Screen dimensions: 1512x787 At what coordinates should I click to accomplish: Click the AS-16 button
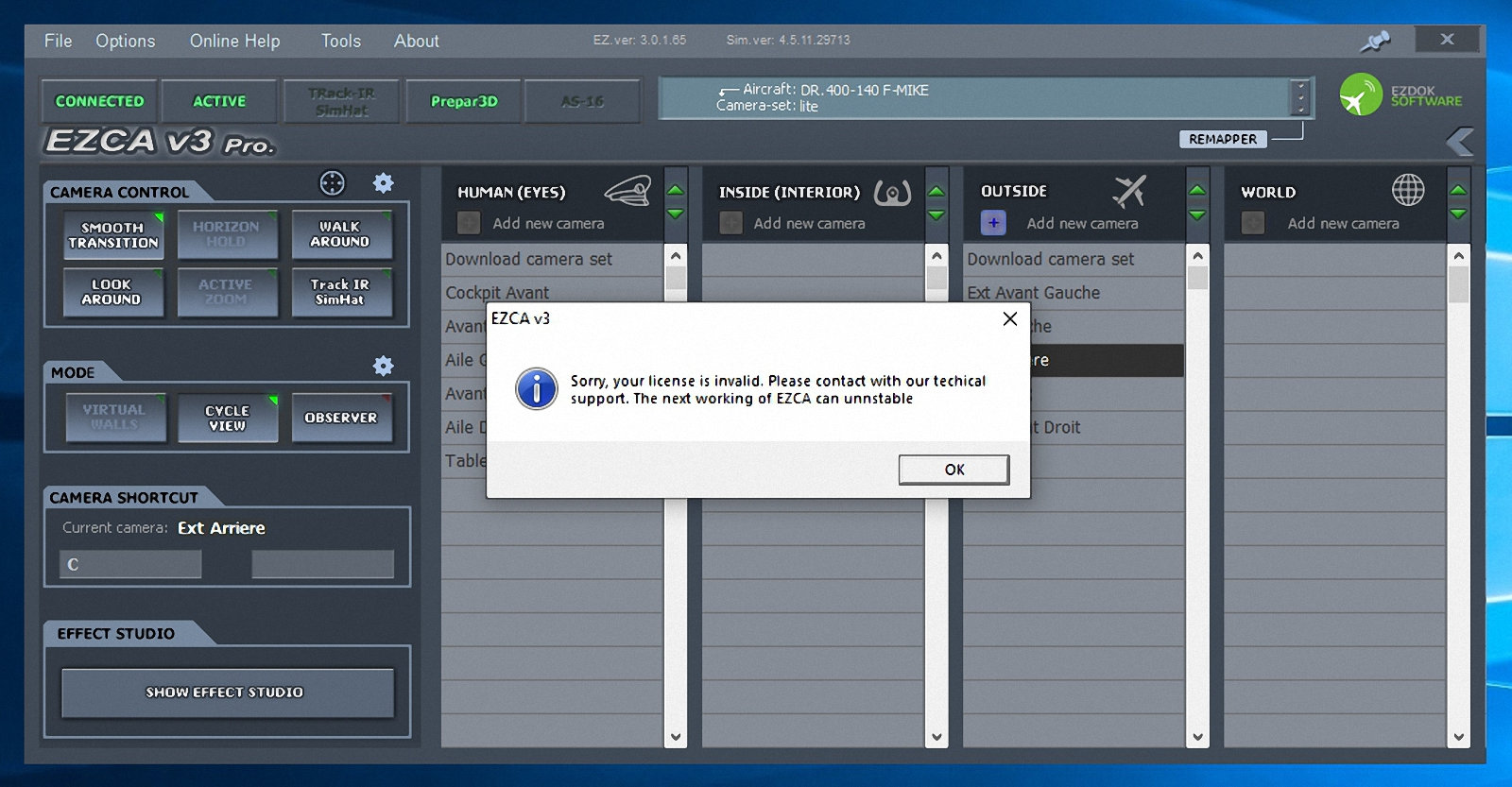(x=582, y=101)
